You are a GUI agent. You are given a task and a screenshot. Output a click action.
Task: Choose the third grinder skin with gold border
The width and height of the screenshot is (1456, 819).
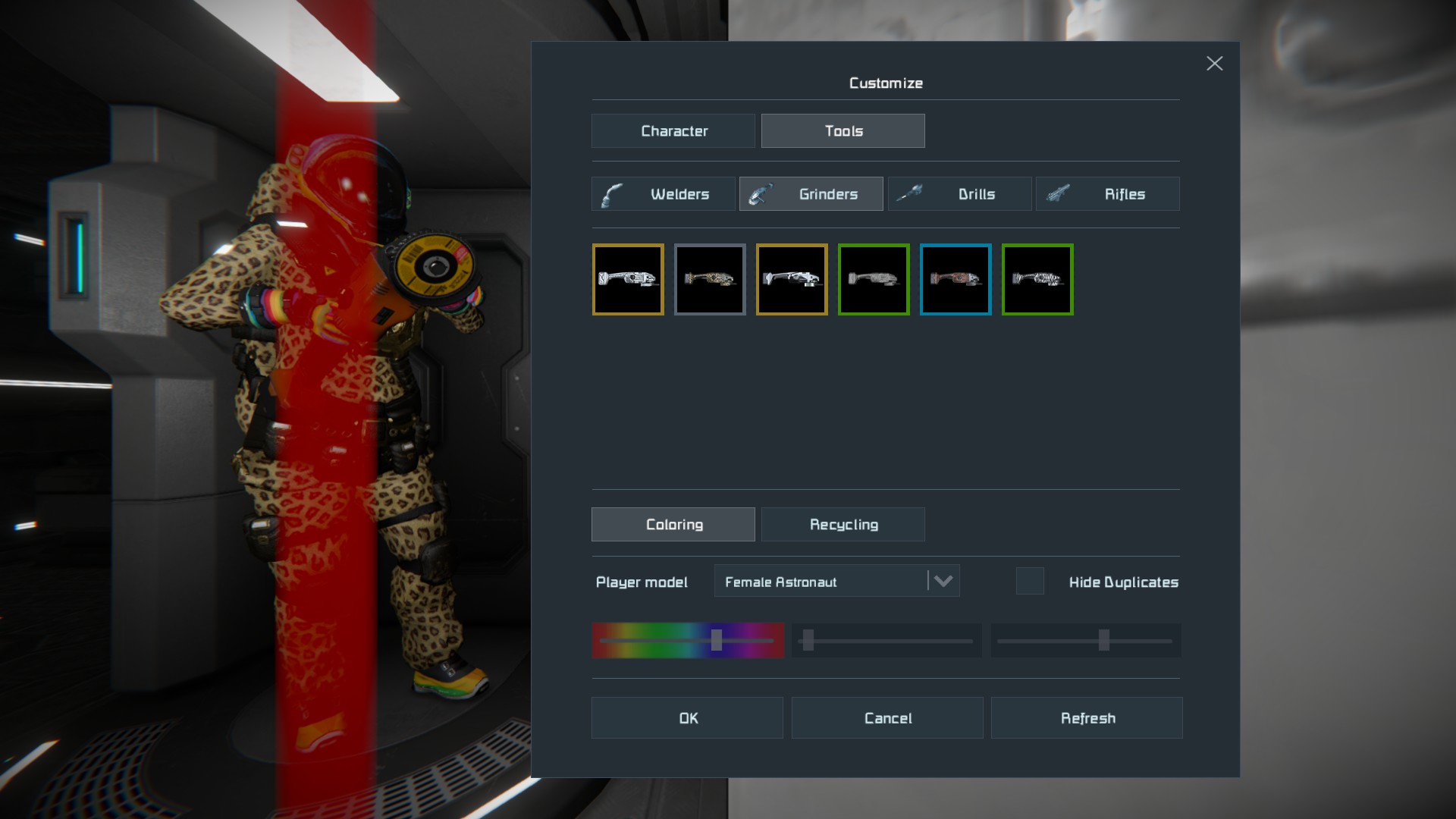click(x=792, y=279)
